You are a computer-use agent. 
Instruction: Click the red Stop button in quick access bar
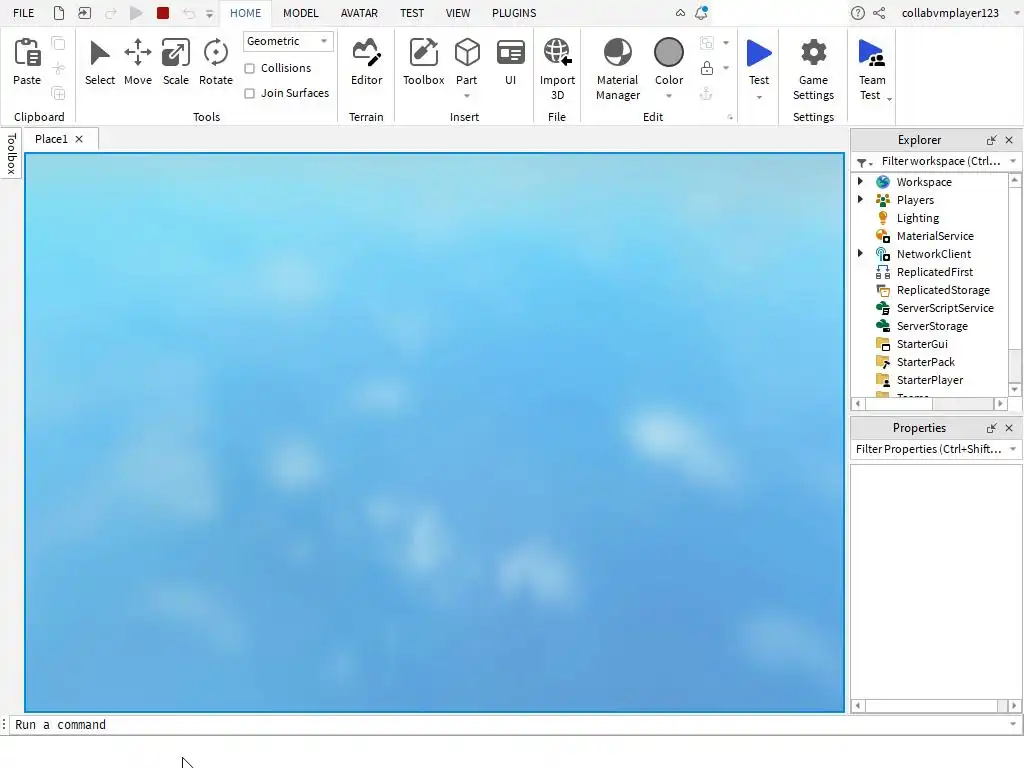pyautogui.click(x=163, y=12)
